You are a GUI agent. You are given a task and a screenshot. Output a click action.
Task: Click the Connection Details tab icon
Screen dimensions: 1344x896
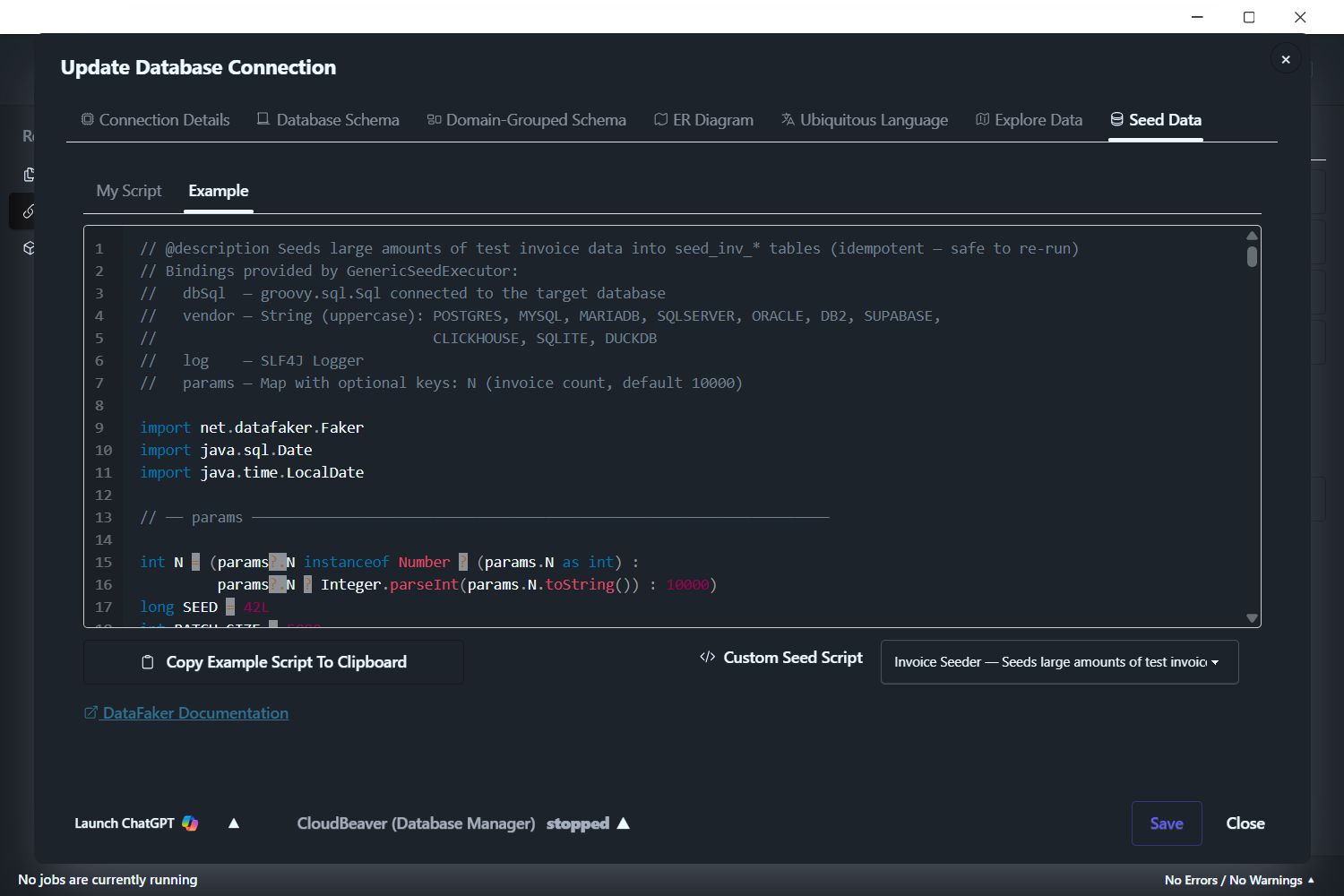click(88, 119)
